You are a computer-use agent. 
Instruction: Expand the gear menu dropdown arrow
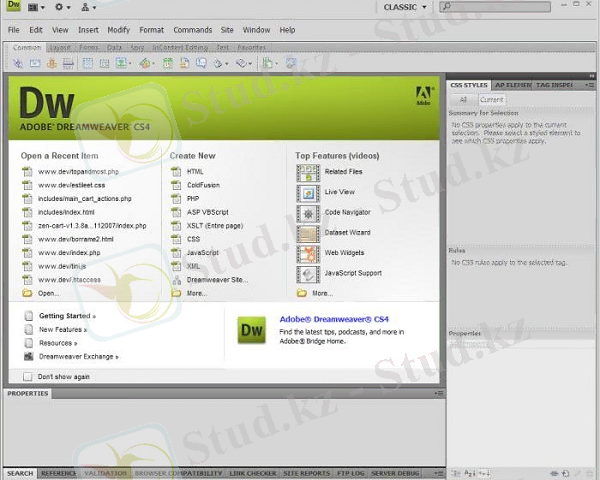pyautogui.click(x=68, y=8)
